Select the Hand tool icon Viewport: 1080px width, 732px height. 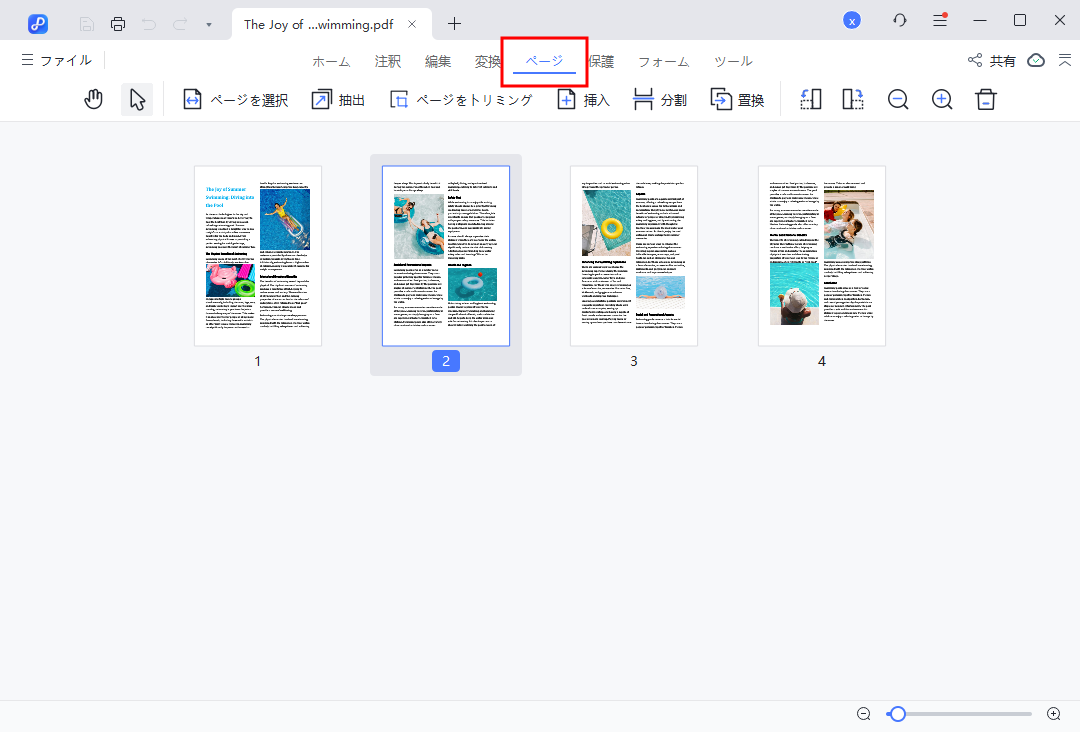(x=94, y=100)
